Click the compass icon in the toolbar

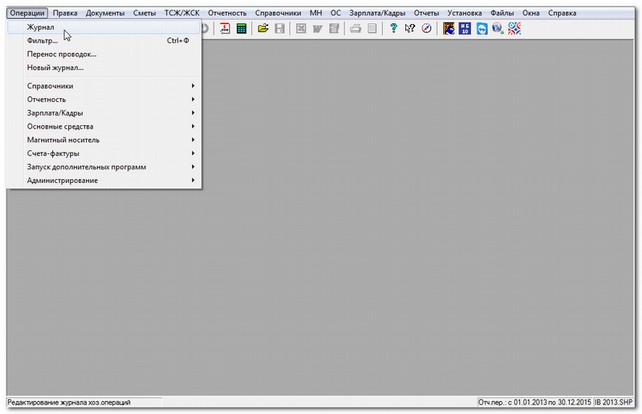[427, 29]
